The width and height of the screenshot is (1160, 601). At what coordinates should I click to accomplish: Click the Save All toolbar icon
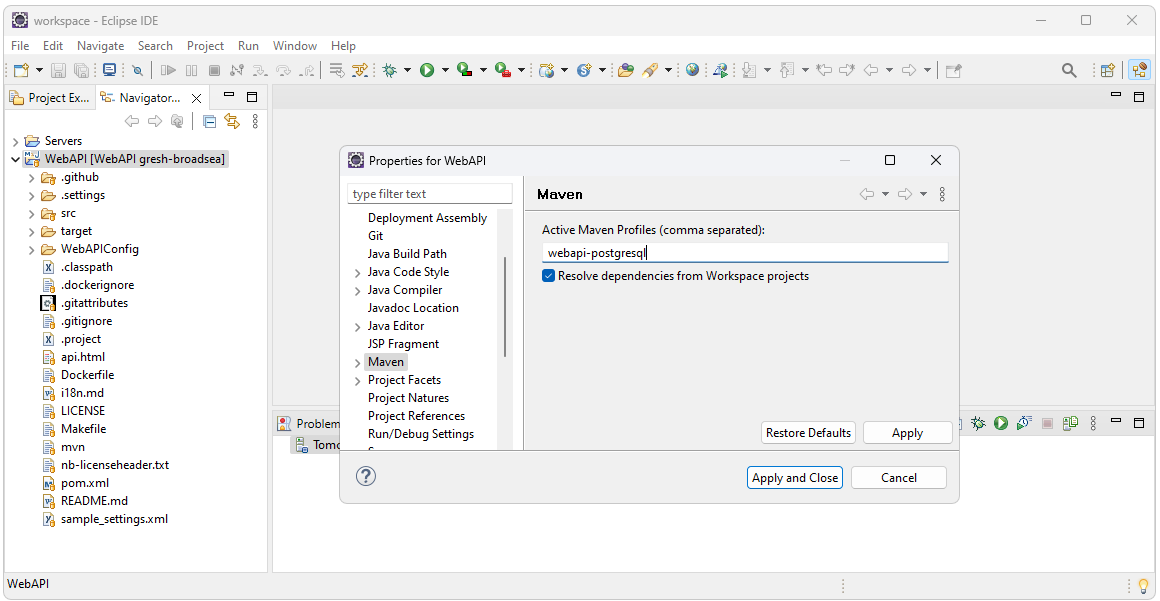[81, 70]
